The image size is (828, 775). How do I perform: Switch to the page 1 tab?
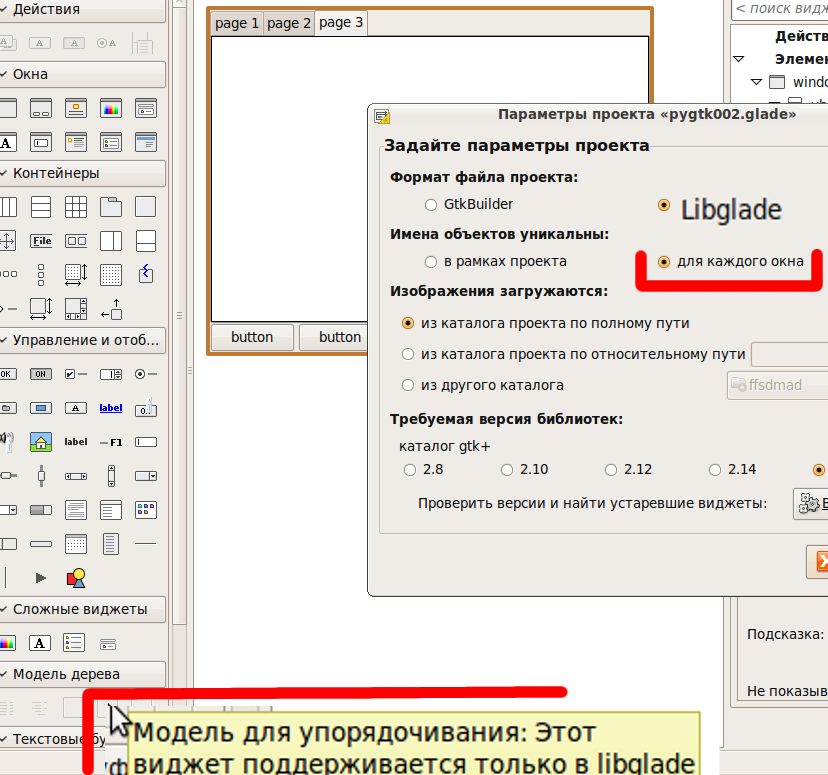click(237, 23)
